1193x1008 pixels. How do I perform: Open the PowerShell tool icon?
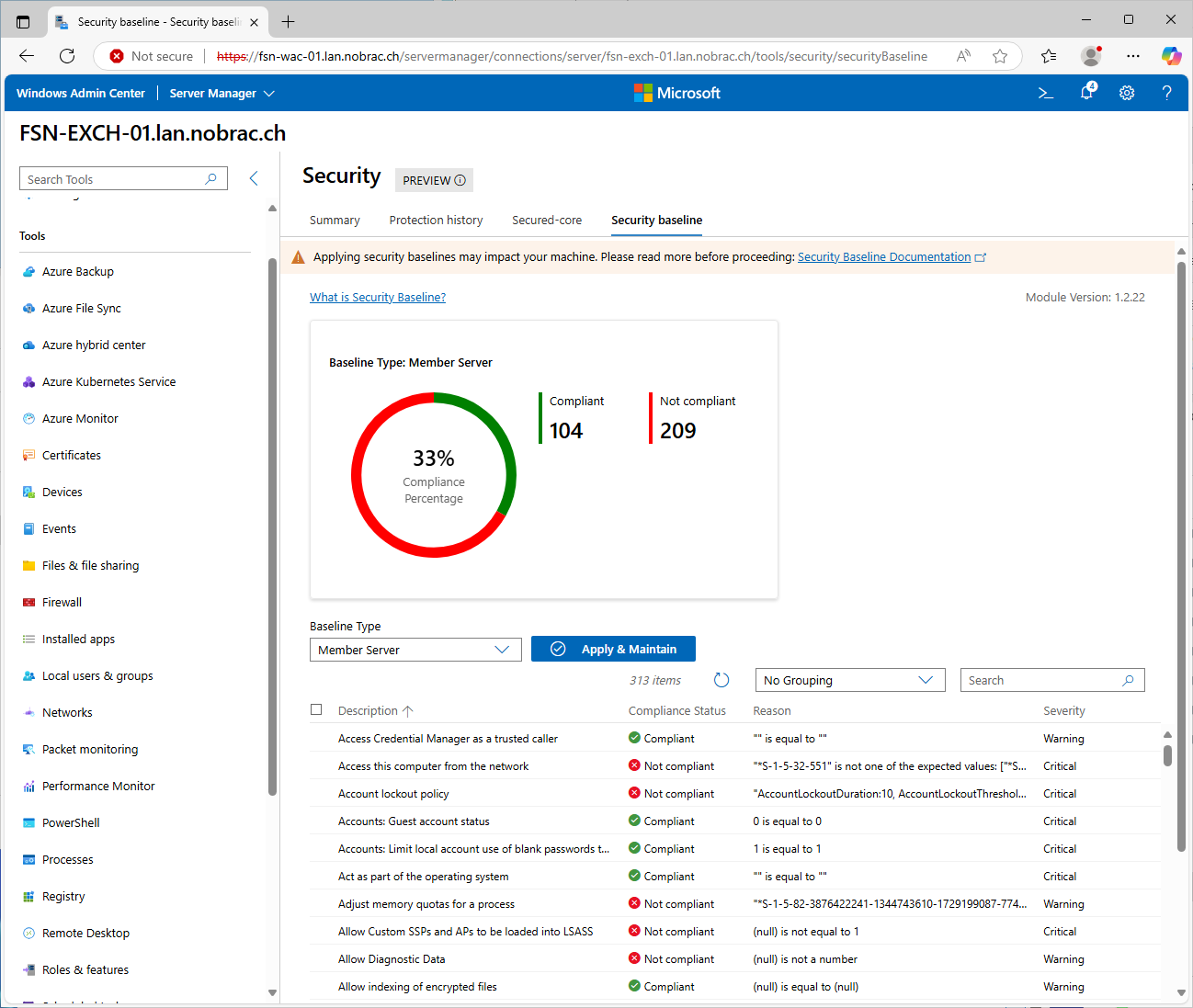(x=28, y=823)
